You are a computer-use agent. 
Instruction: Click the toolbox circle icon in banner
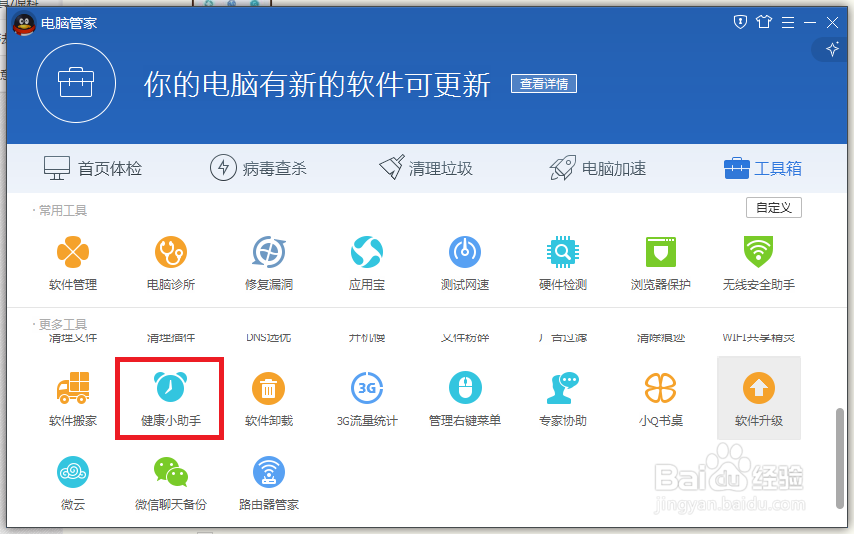pos(76,83)
